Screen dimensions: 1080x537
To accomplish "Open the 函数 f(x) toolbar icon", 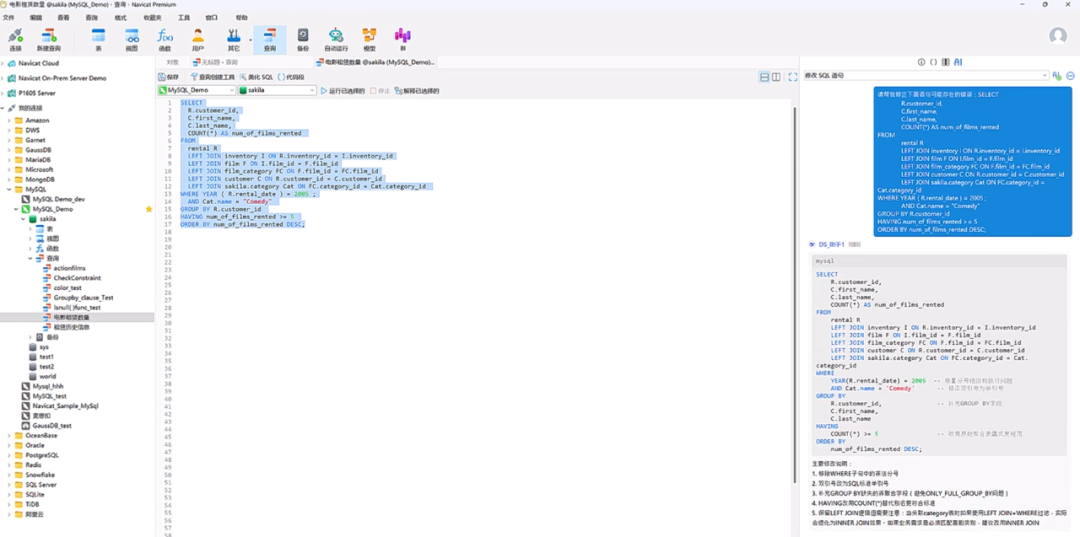I will [x=165, y=40].
